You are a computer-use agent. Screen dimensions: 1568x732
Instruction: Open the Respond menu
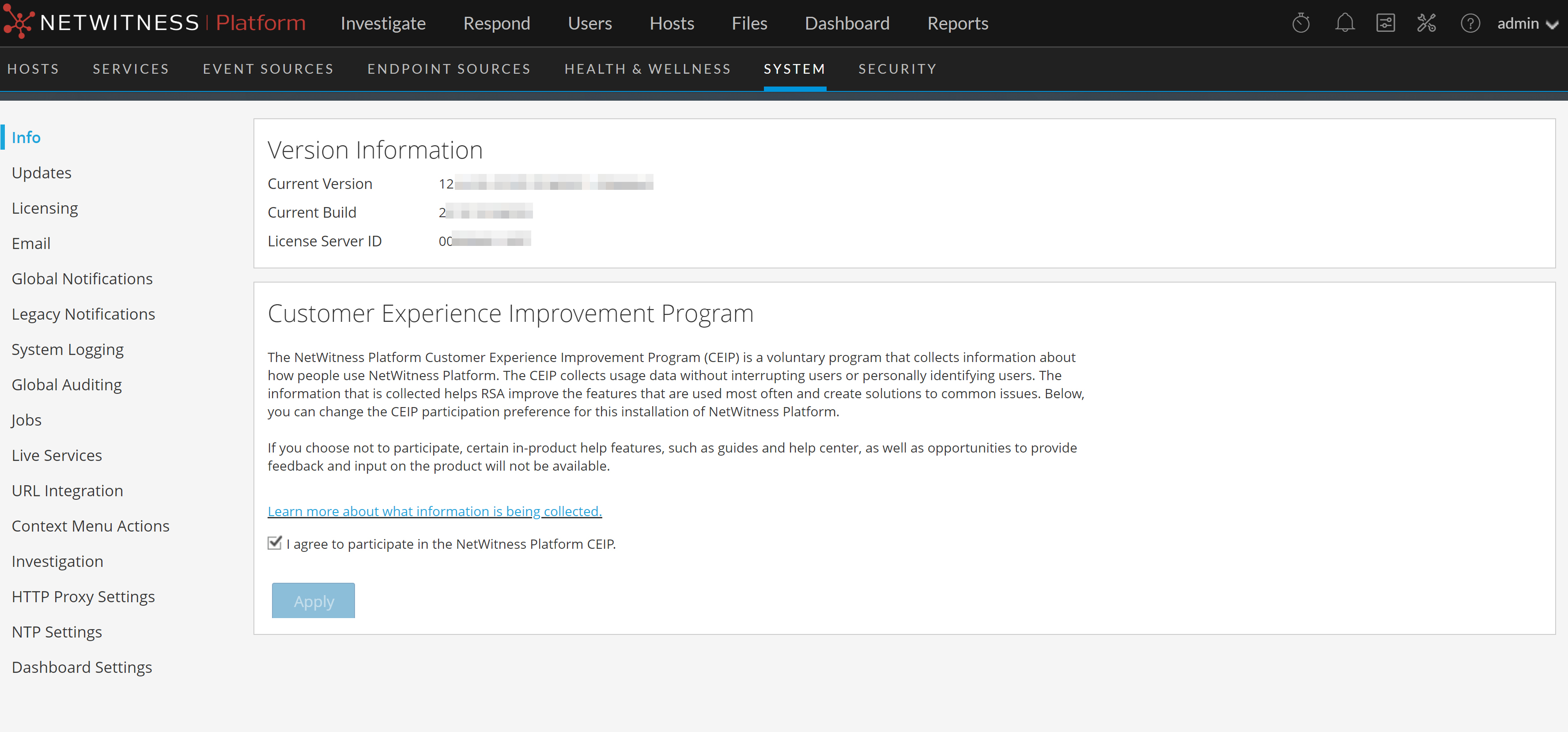(x=497, y=23)
